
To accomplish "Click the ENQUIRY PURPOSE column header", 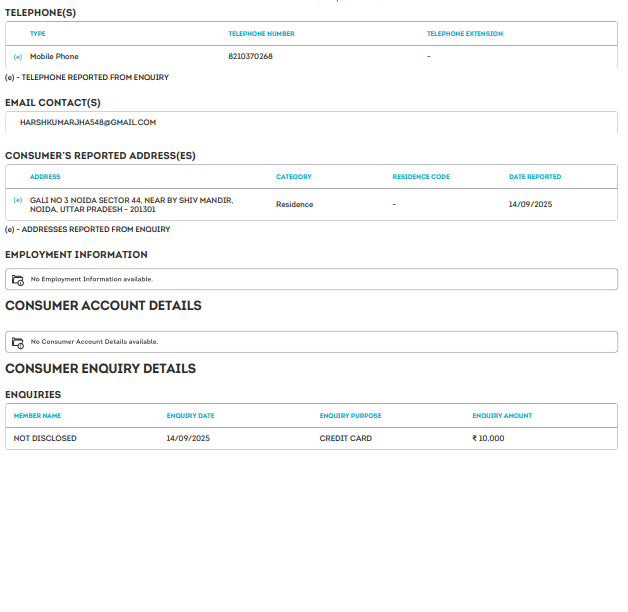I will pos(350,416).
